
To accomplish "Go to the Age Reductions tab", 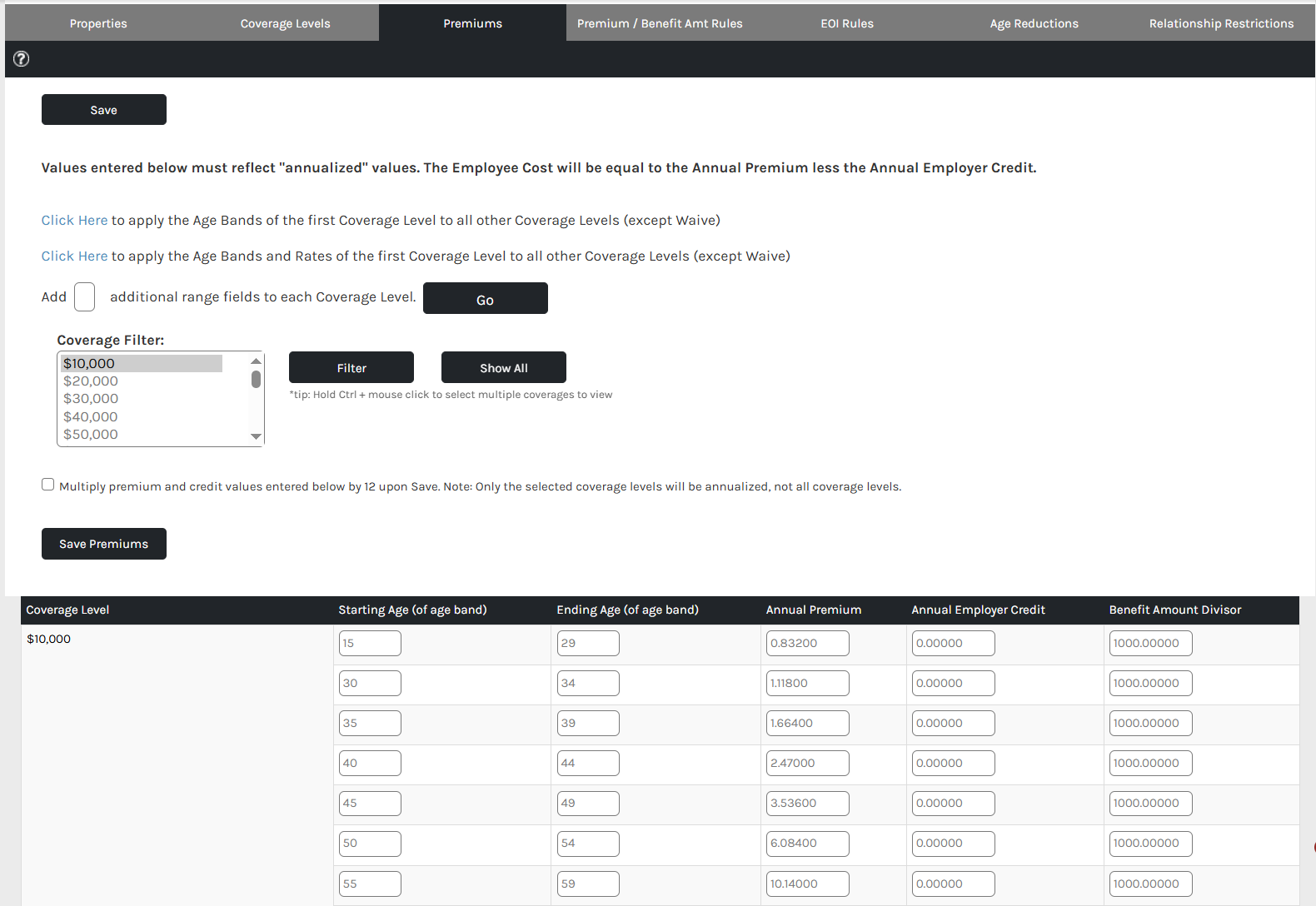I will click(x=1034, y=22).
